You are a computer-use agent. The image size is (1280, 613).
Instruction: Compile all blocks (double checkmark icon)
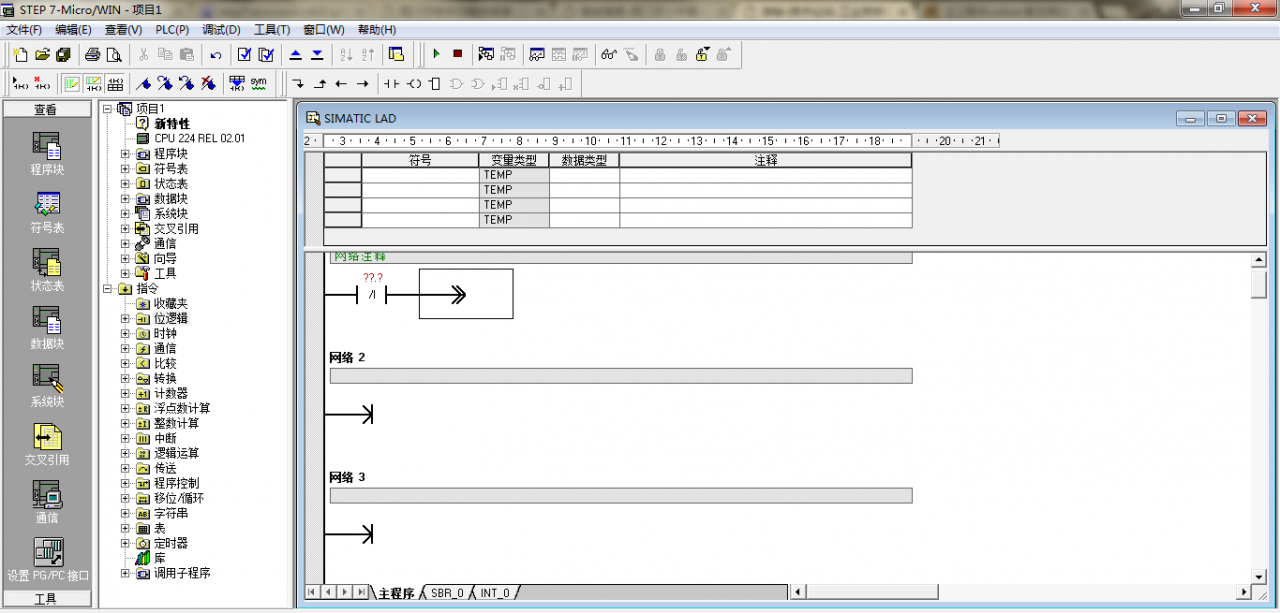click(266, 54)
